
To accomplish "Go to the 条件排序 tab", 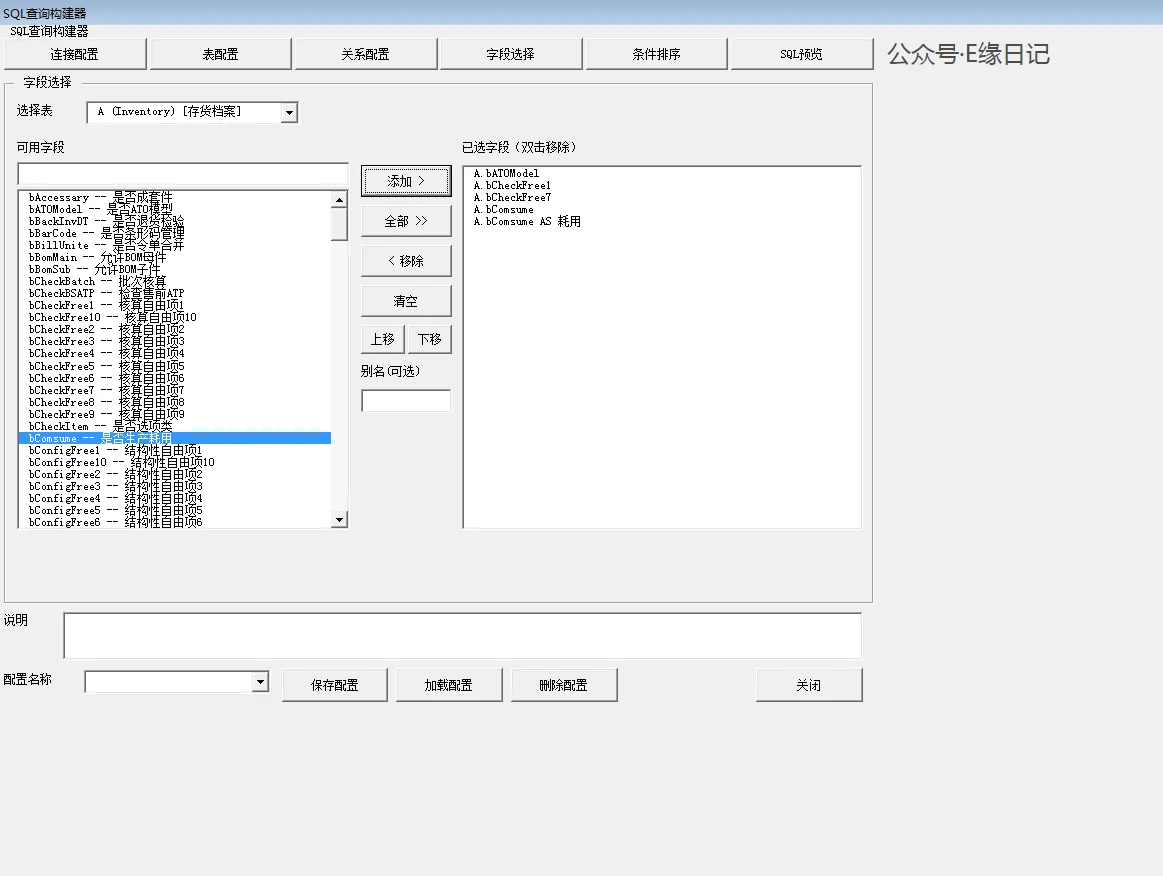I will [656, 54].
